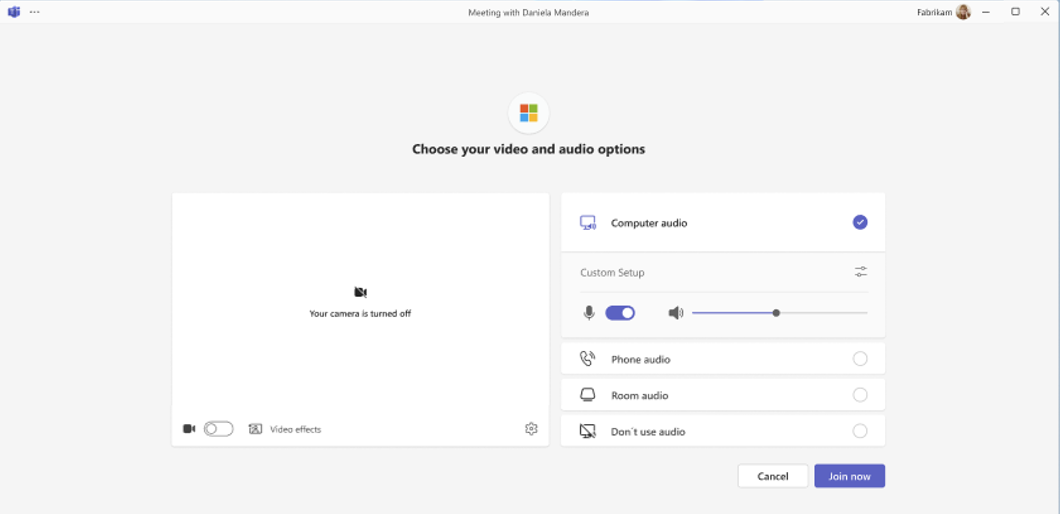Click the camera icon beside video toggle
The image size is (1060, 514).
point(189,429)
